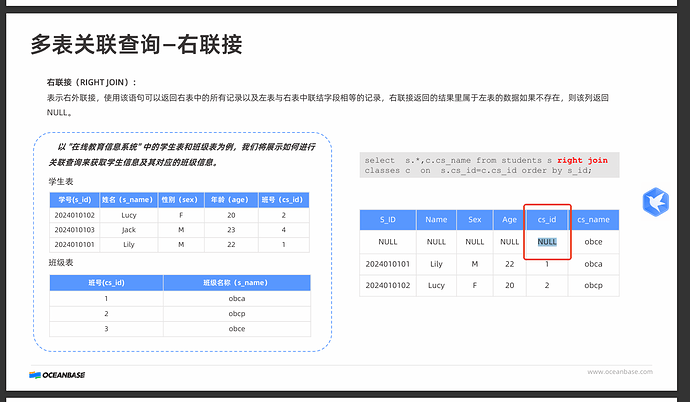Image resolution: width=690 pixels, height=402 pixels.
Task: Click 2024010102 in the student table
Action: [x=74, y=215]
